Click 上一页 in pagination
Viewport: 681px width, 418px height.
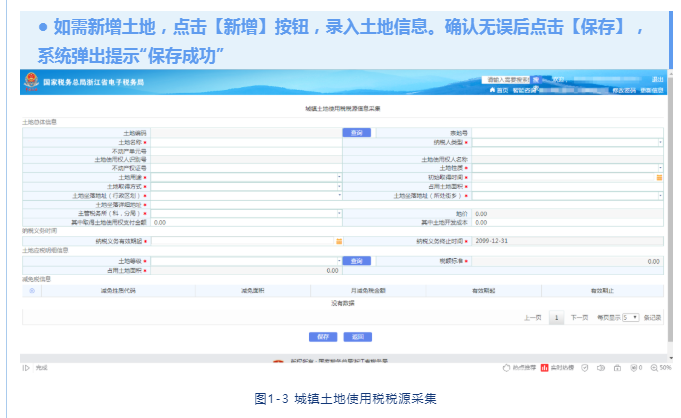point(532,318)
